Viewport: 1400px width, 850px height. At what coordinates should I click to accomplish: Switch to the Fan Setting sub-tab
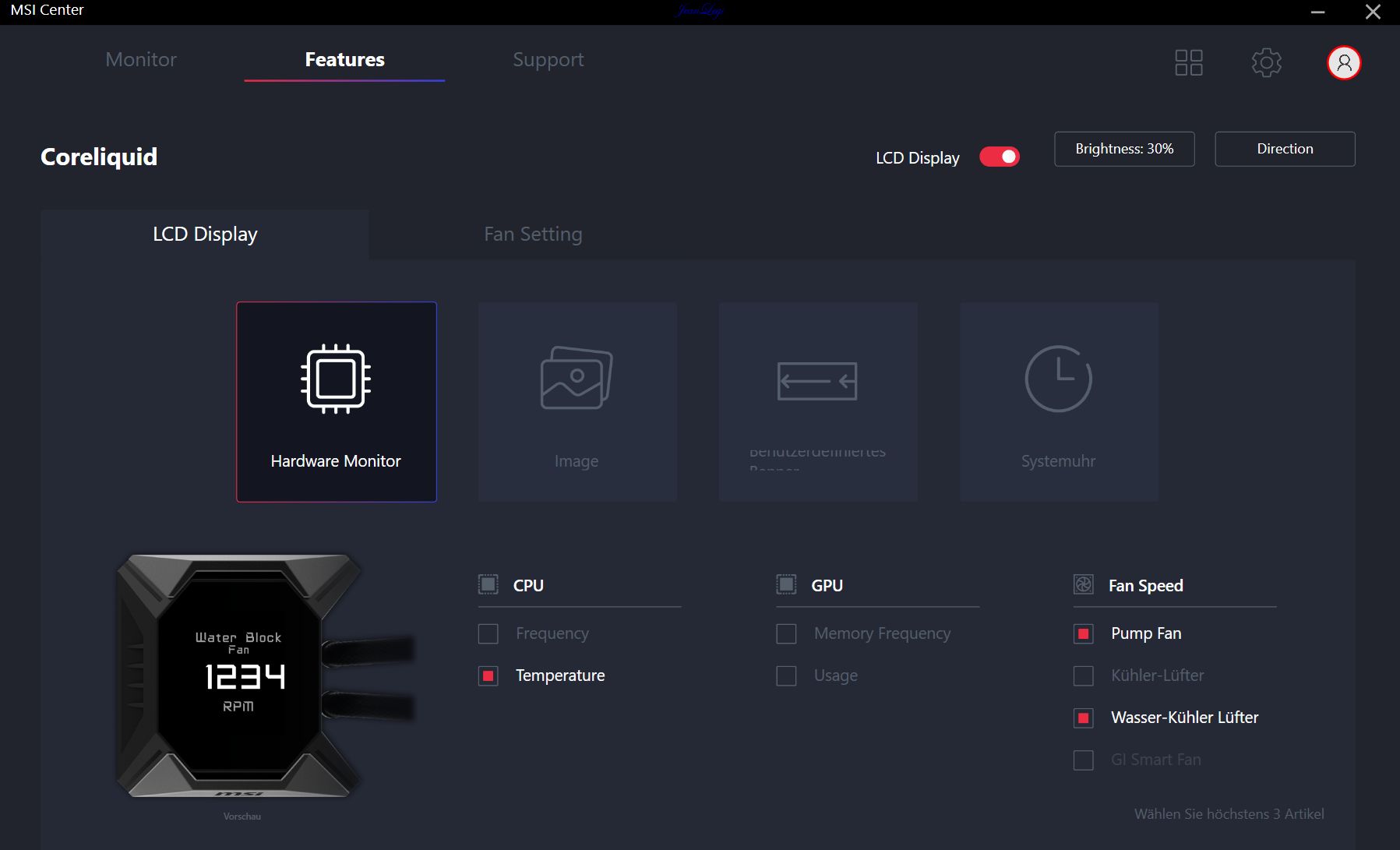point(533,235)
